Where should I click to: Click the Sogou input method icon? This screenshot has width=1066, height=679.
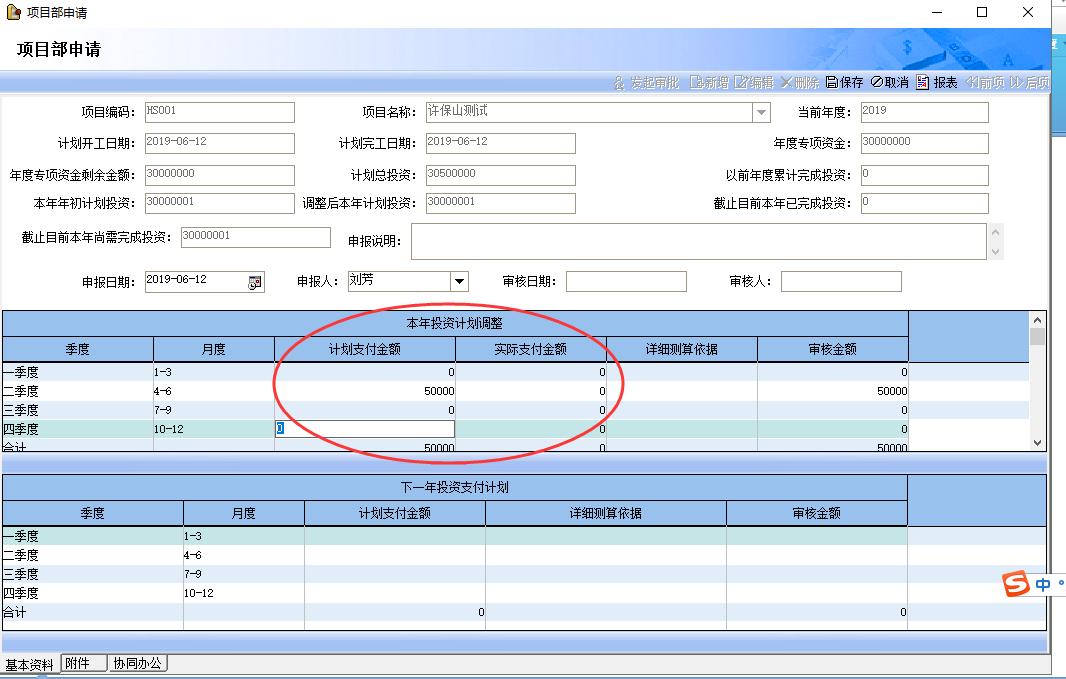[x=1016, y=583]
